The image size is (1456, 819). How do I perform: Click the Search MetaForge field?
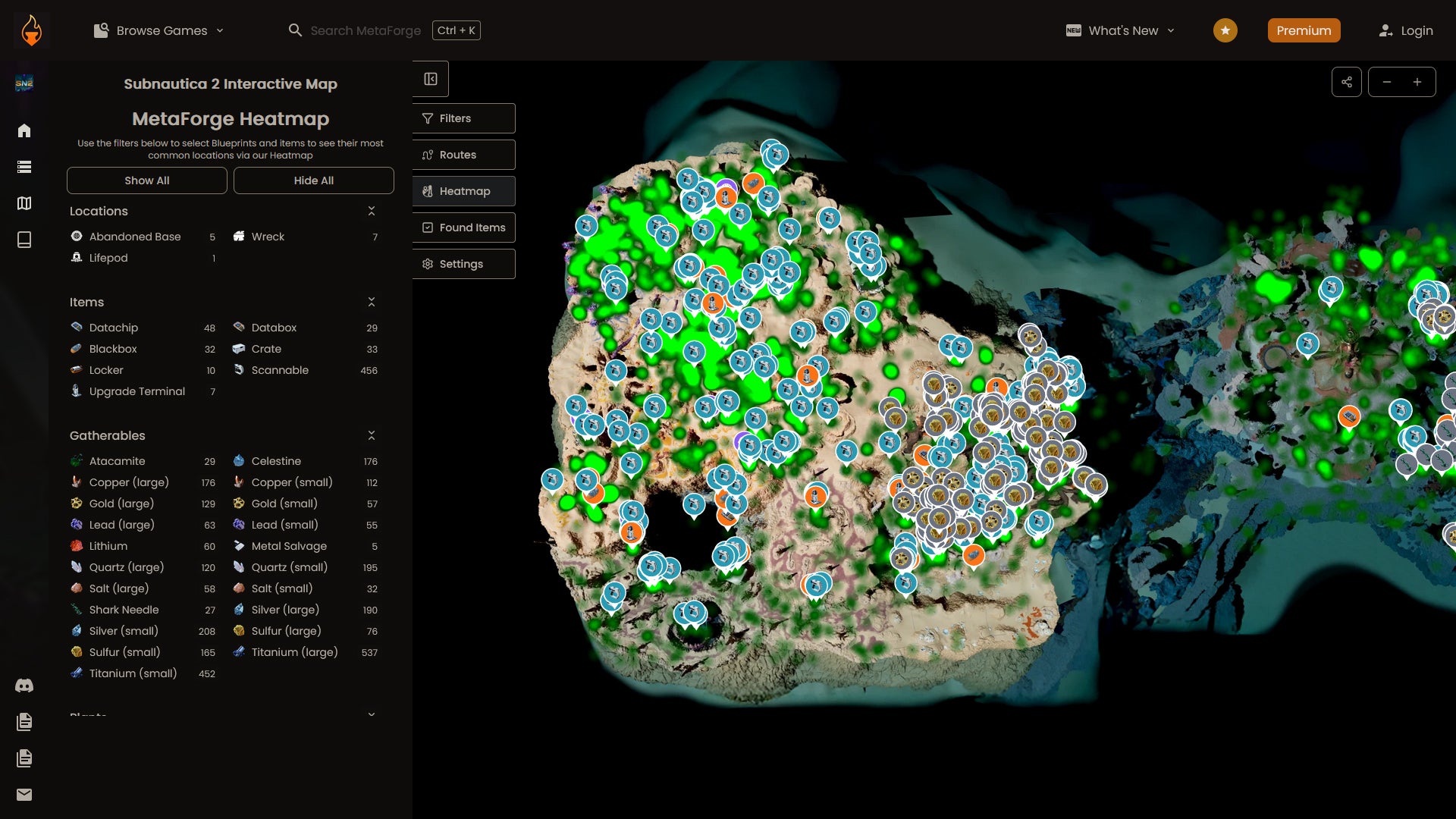coord(366,30)
